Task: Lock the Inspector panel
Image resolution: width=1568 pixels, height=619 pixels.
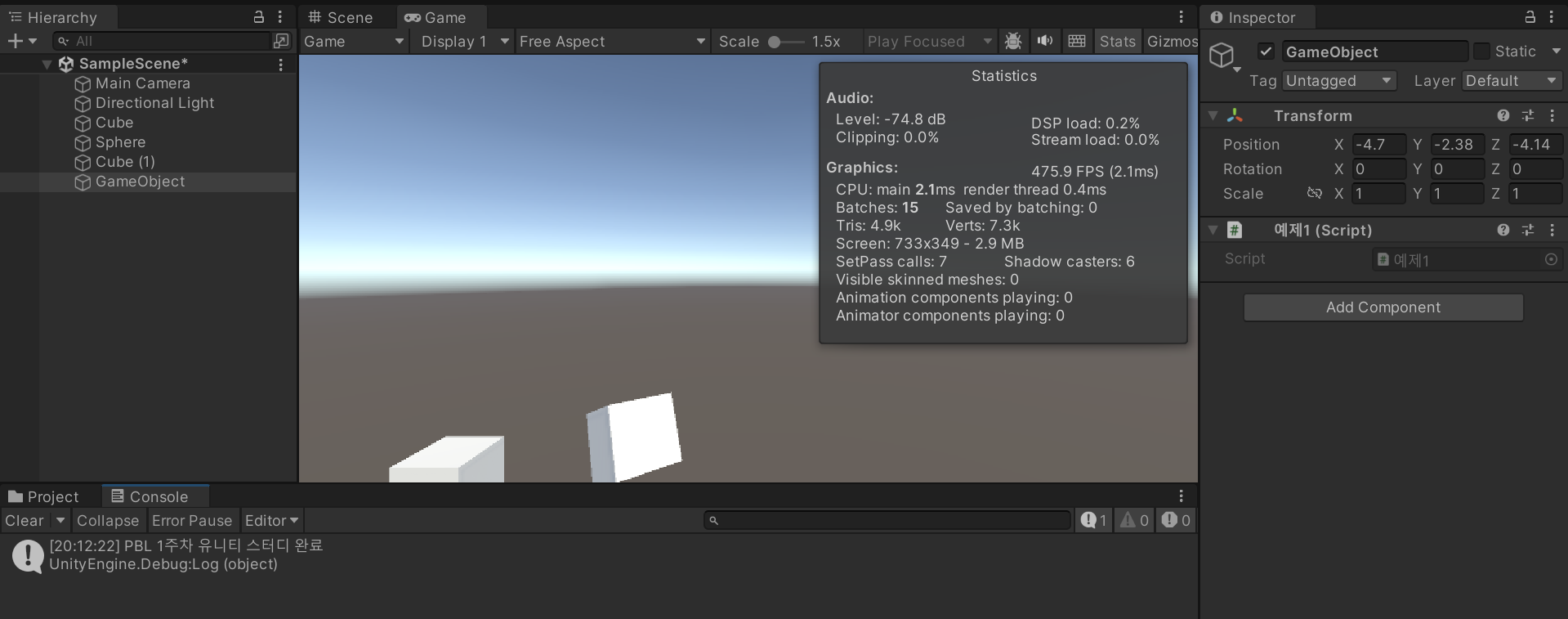Action: pos(1530,17)
